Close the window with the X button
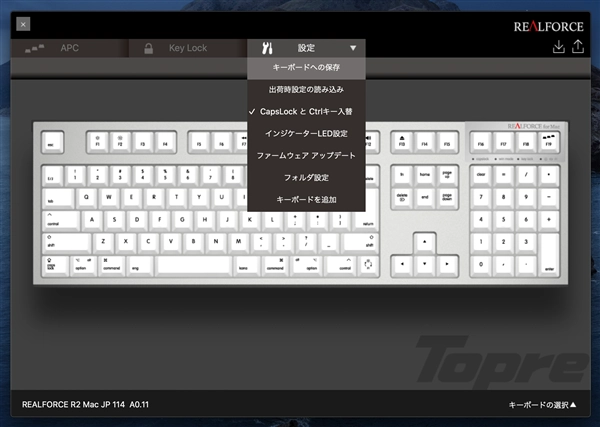Viewport: 600px width, 427px height. 23,24
